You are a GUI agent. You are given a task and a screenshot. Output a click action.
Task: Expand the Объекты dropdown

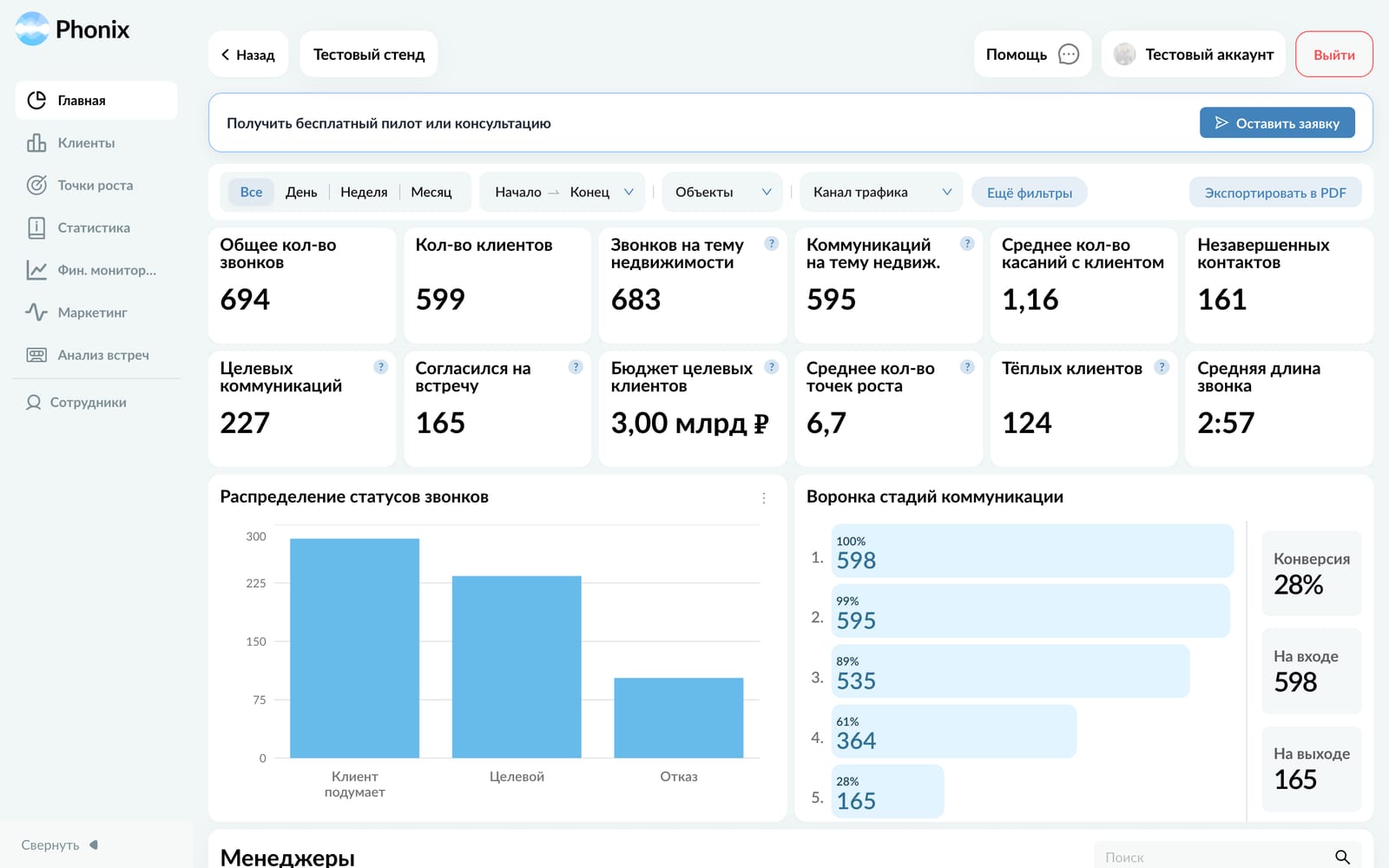coord(722,192)
